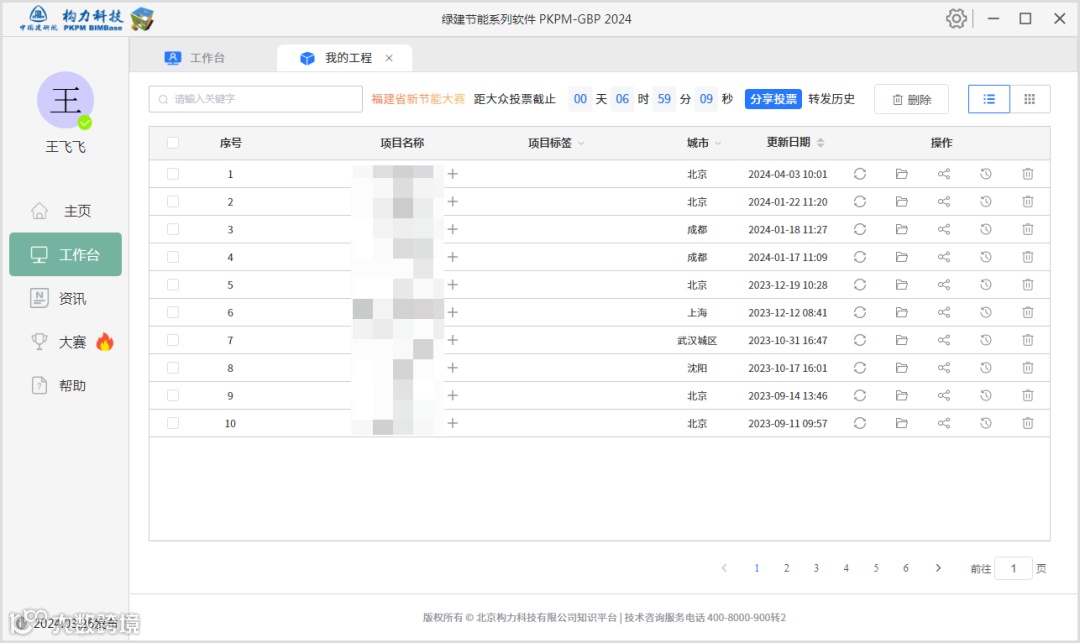Add a tag with plus icon in row 1
Screen dimensions: 1080x643
[453, 174]
